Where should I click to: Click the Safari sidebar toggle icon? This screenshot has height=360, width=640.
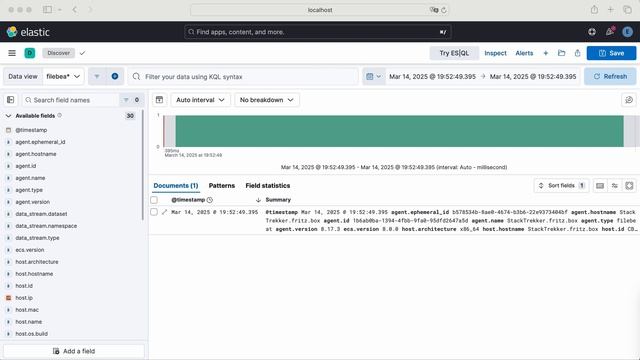(47, 9)
